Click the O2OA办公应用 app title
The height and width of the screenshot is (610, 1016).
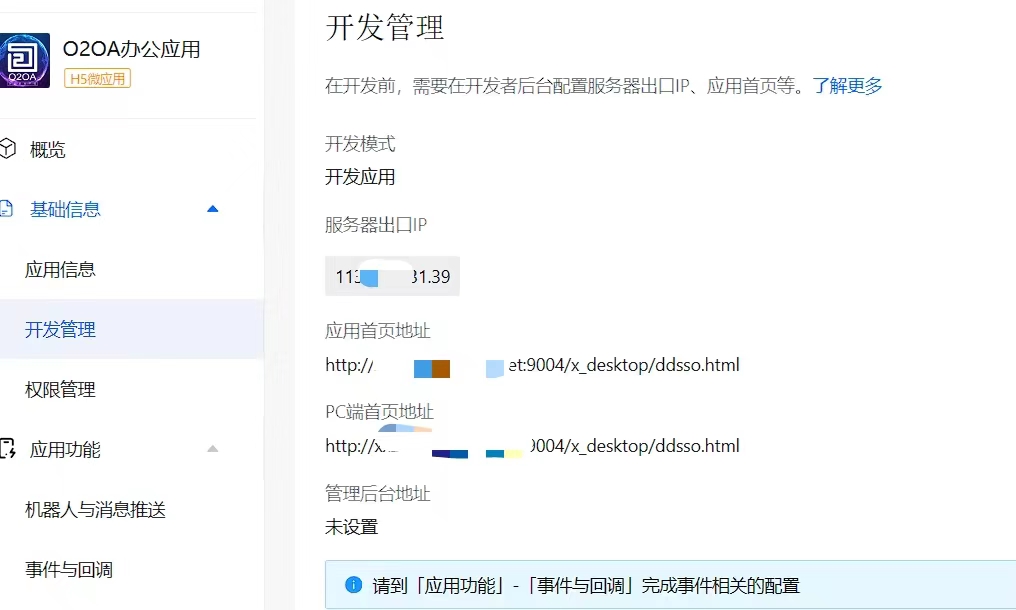132,49
